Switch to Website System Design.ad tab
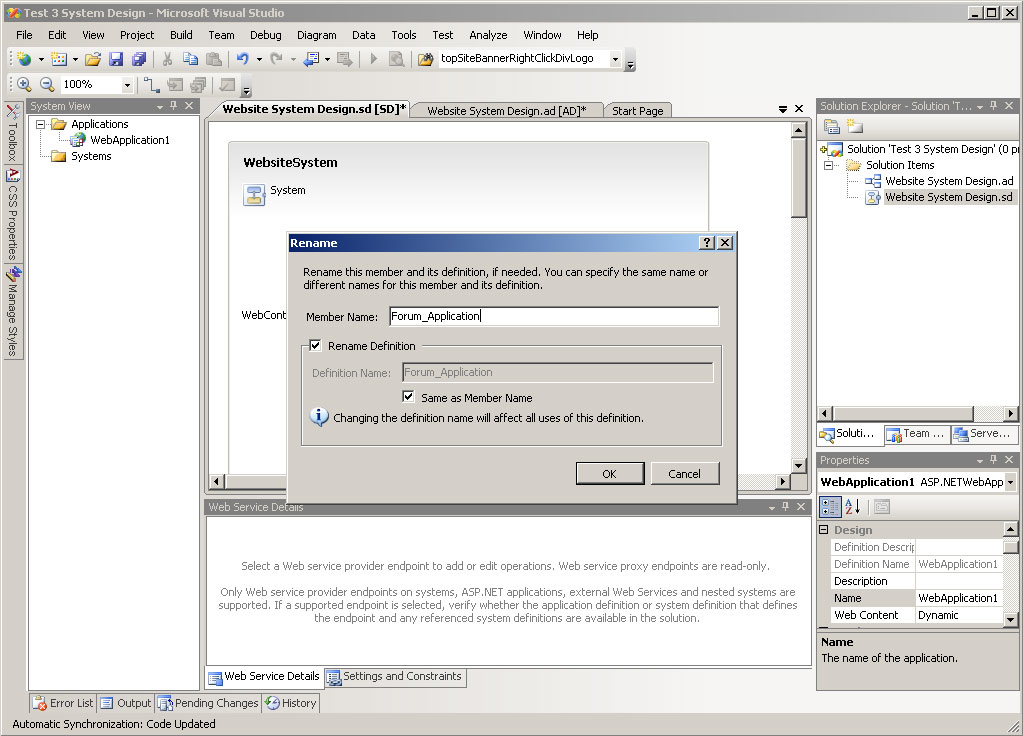 point(507,111)
